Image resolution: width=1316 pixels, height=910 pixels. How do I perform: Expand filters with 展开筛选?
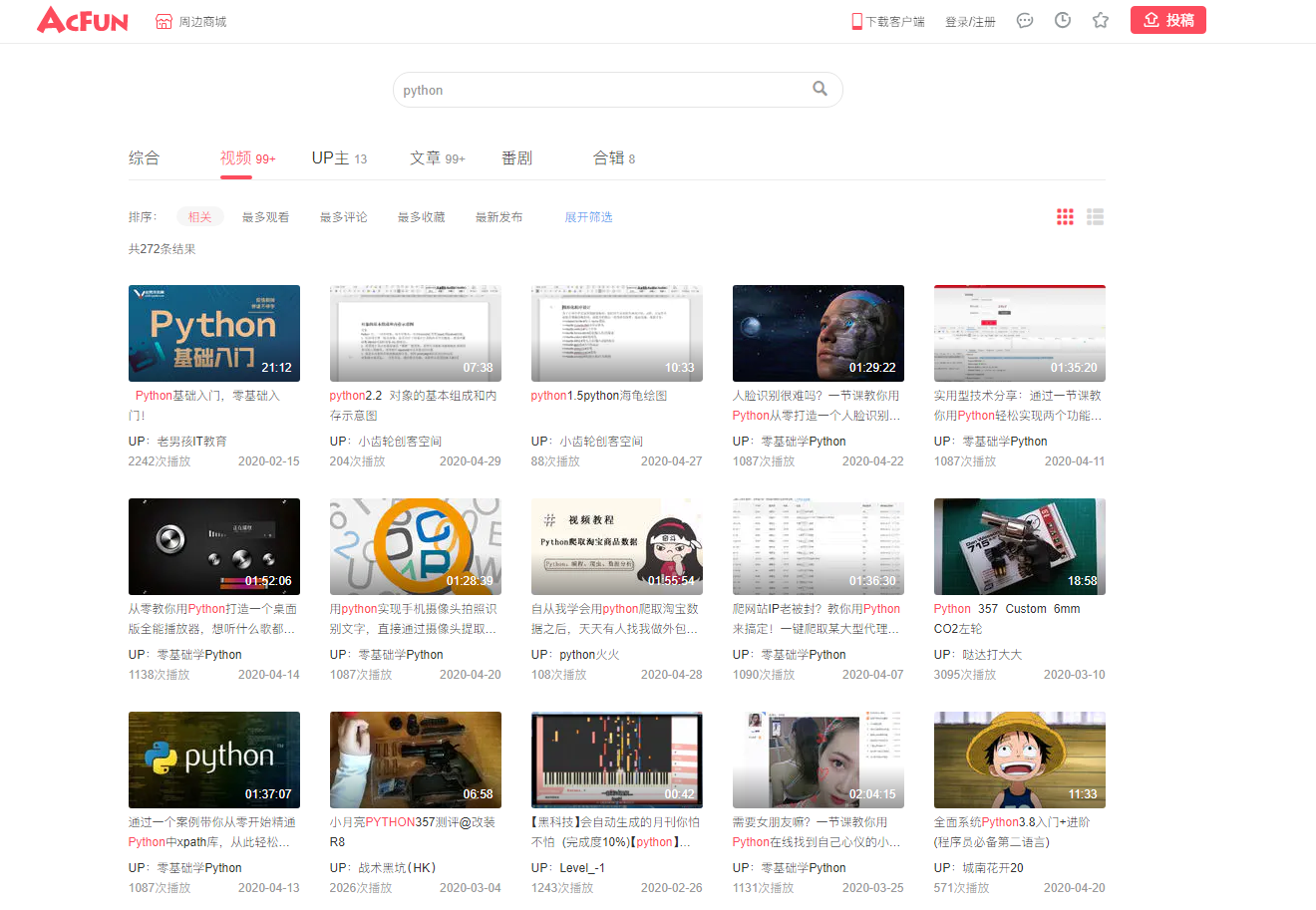click(x=588, y=217)
